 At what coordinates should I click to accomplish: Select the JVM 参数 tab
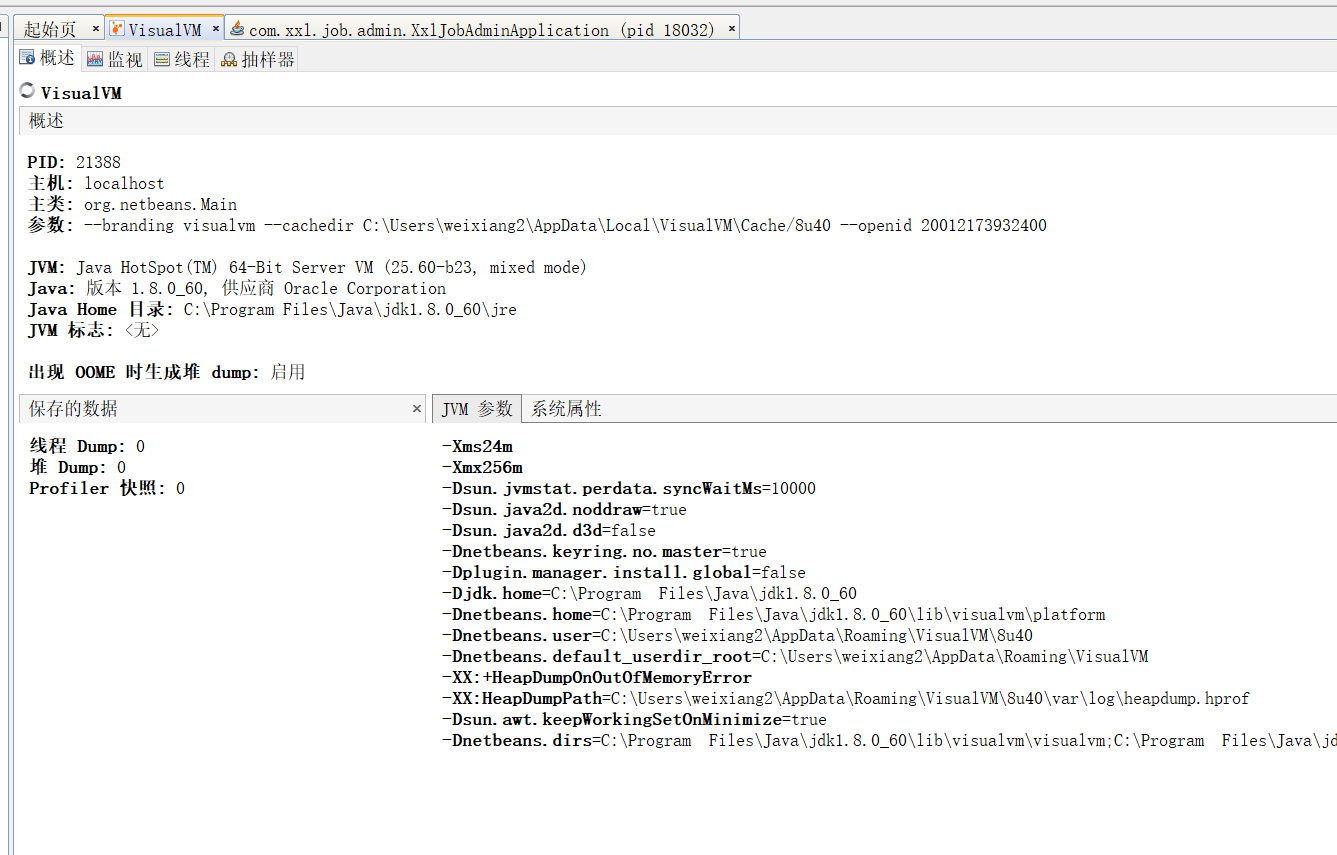pos(477,408)
